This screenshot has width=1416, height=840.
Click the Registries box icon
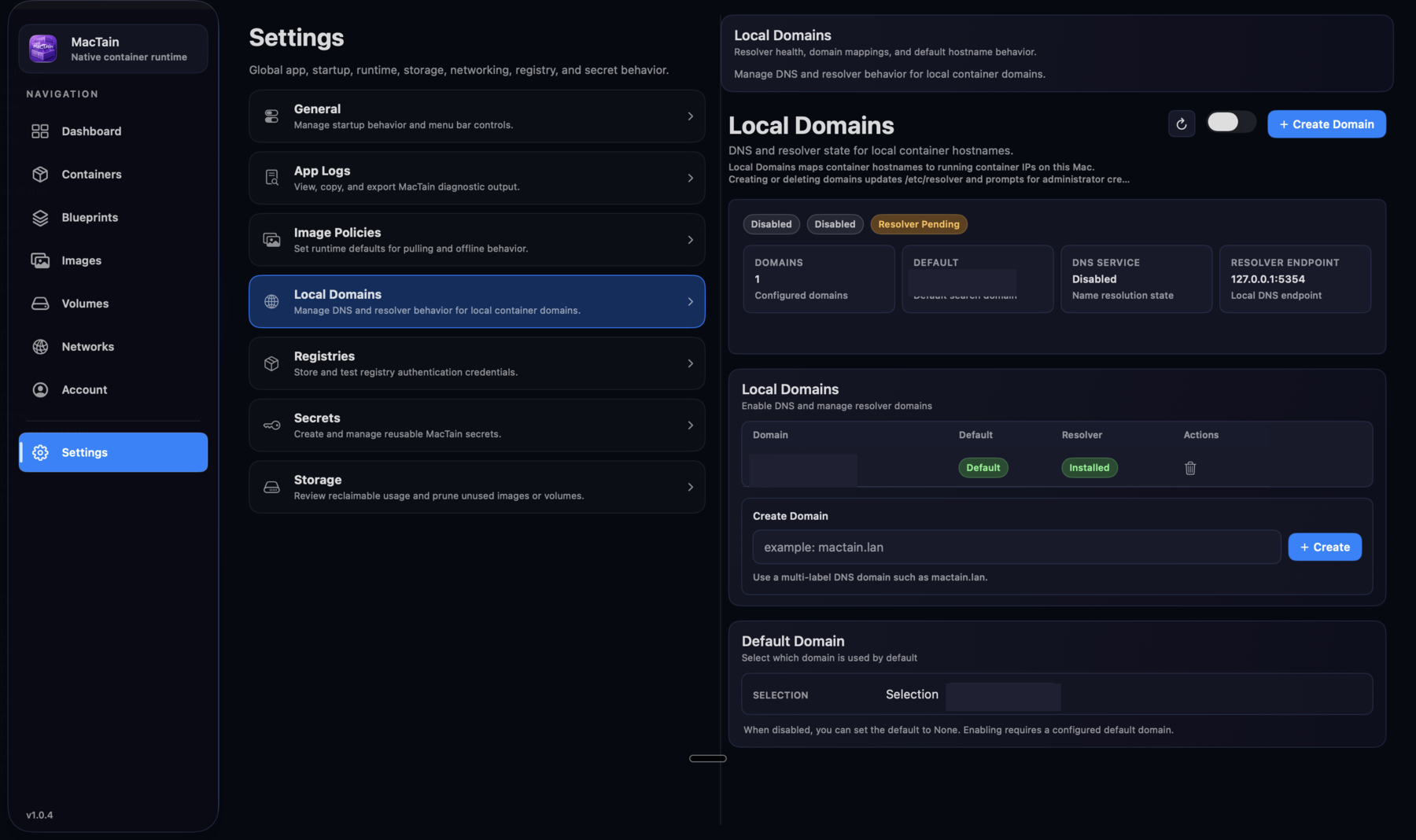coord(271,363)
